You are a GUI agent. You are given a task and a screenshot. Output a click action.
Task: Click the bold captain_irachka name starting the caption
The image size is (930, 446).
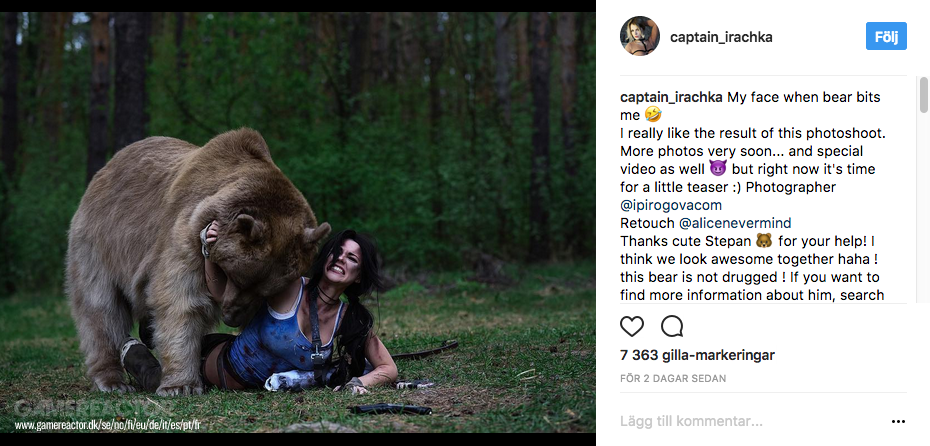671,97
